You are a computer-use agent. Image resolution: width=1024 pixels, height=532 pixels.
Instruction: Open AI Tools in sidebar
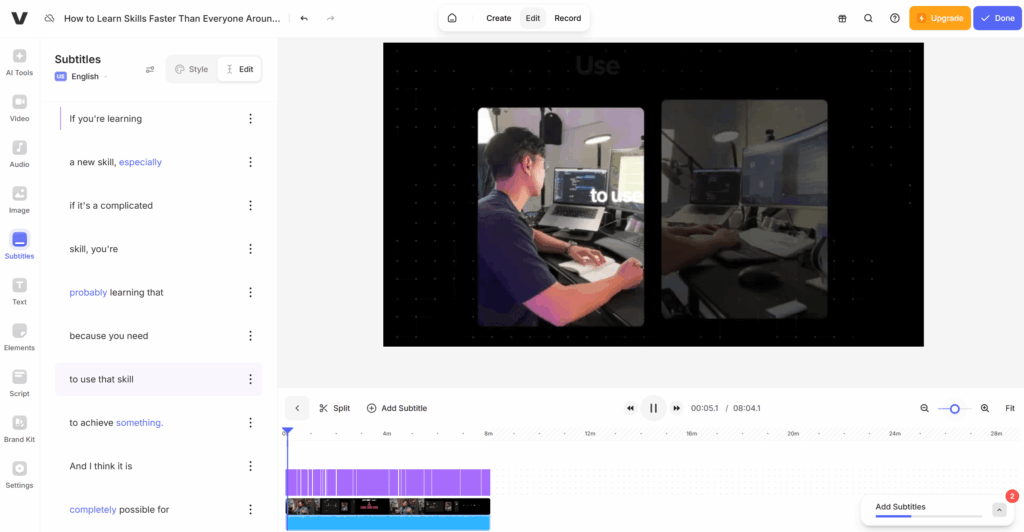20,63
